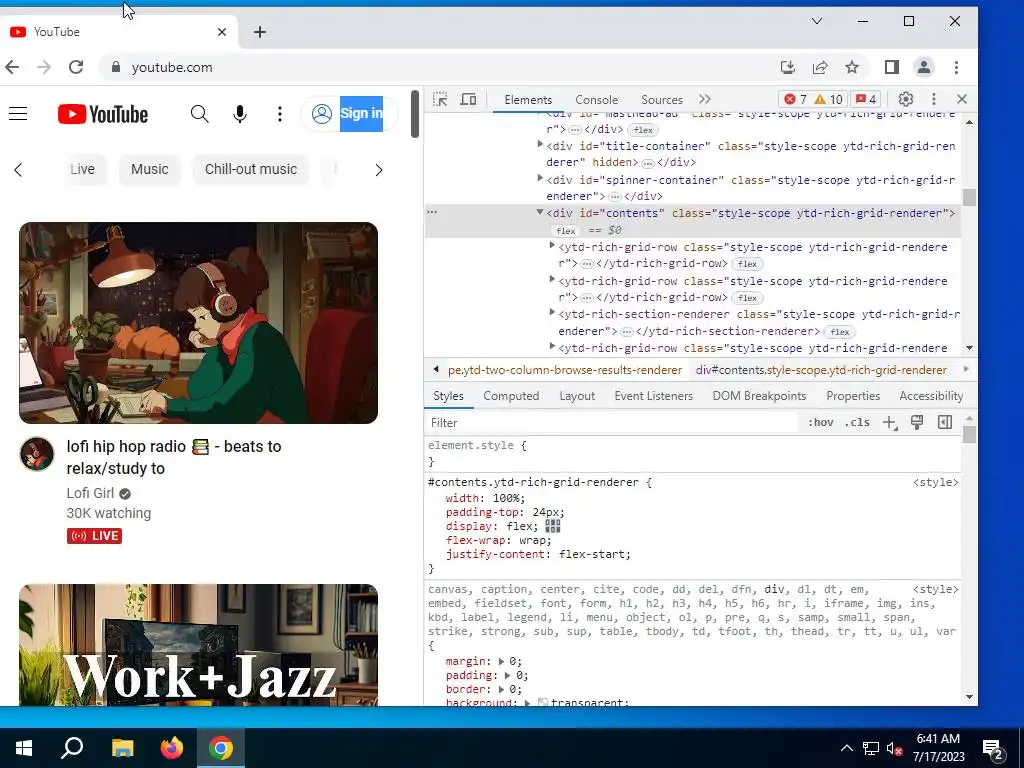This screenshot has height=768, width=1024.
Task: Open the 7 errors counter
Action: pos(795,99)
